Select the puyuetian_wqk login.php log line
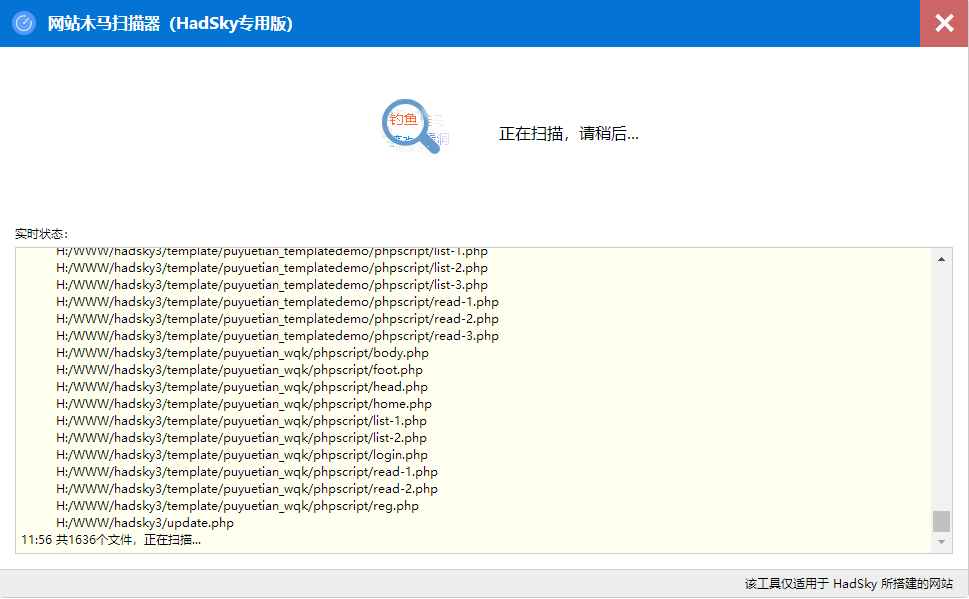Viewport: 969px width, 599px height. [242, 455]
